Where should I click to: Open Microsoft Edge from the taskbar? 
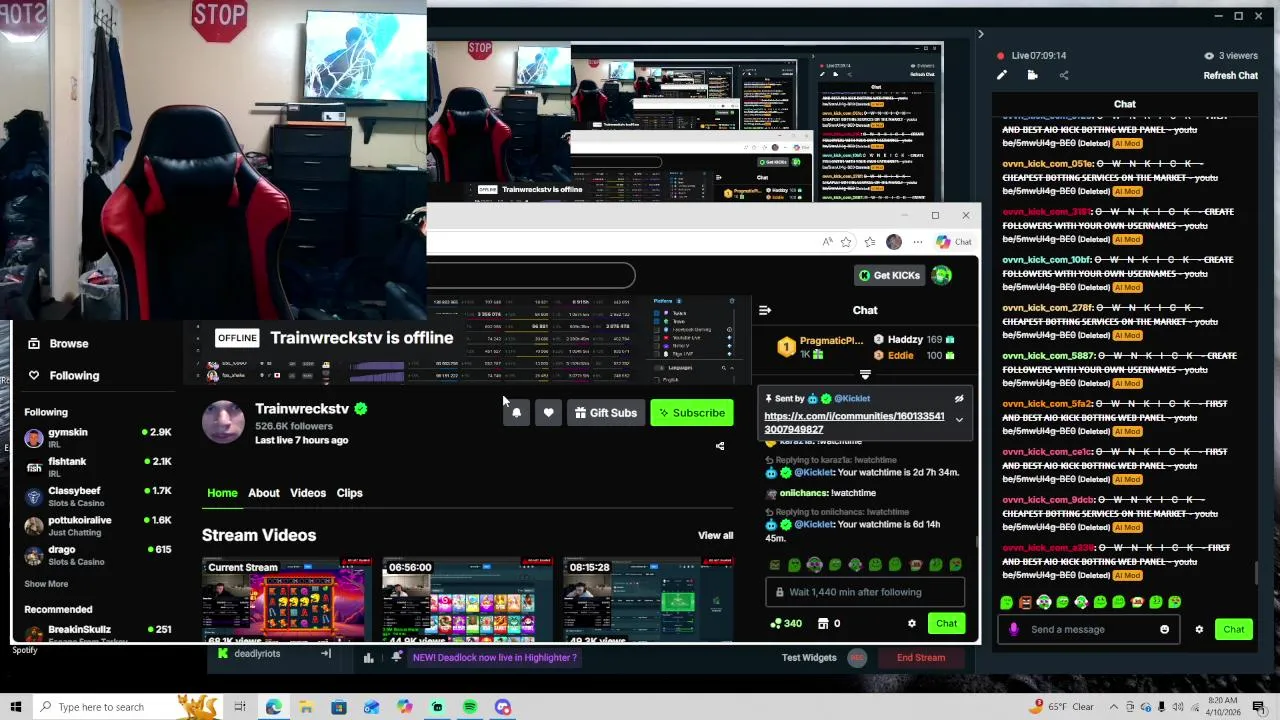tap(273, 707)
